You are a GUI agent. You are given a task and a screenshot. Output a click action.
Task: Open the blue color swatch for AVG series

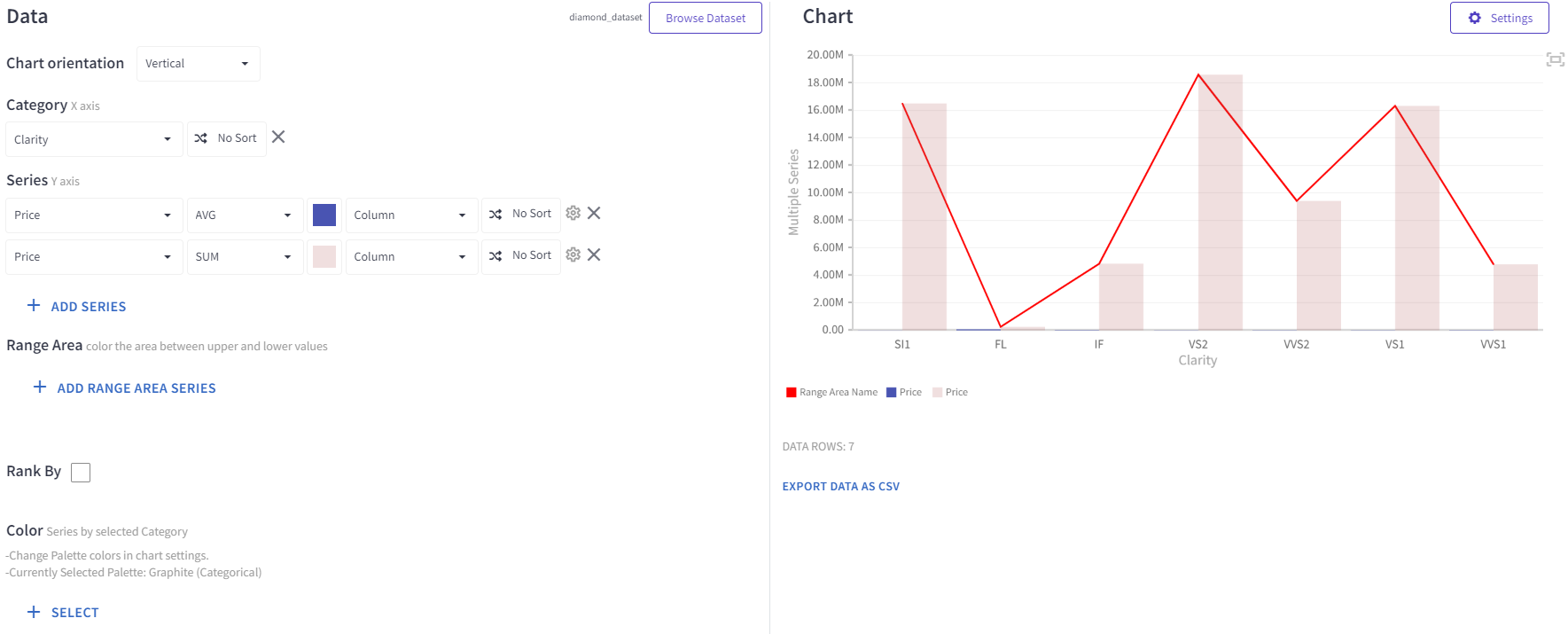point(324,215)
